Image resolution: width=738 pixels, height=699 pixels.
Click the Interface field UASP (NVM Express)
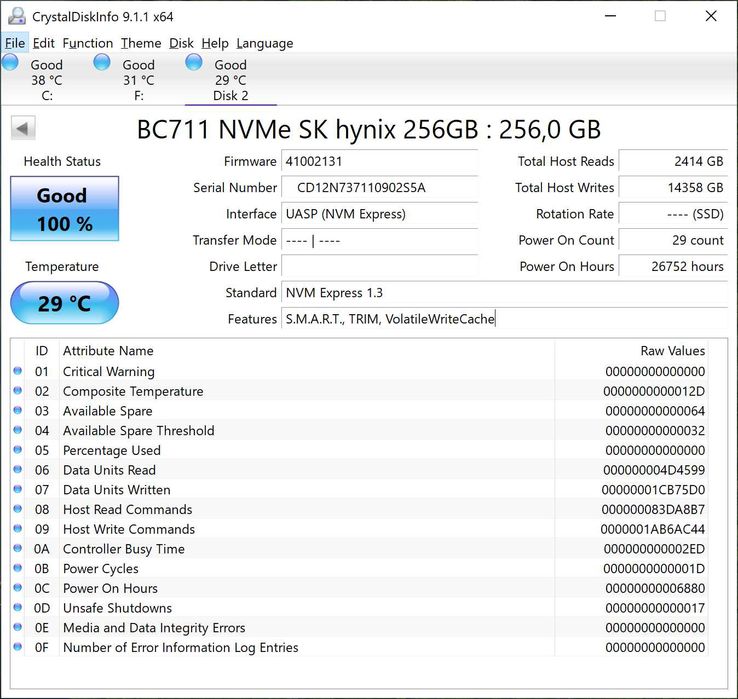pyautogui.click(x=379, y=214)
